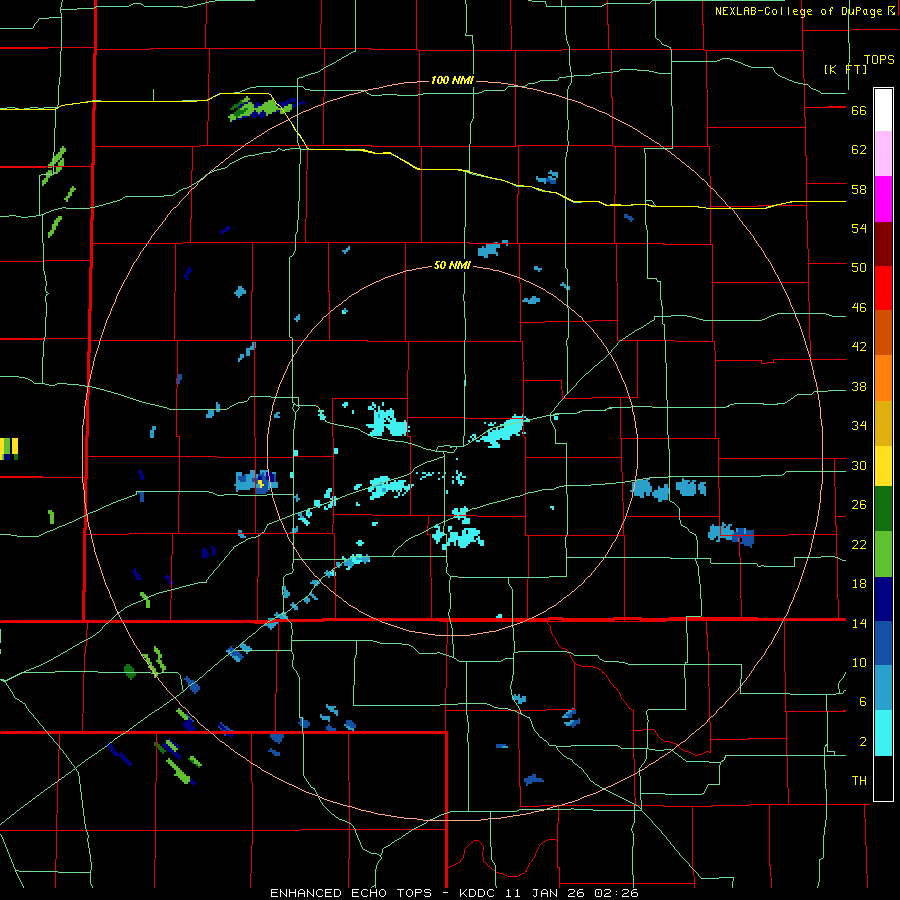Click the 'TOPS' legend title
Screen dimensions: 900x900
point(879,60)
